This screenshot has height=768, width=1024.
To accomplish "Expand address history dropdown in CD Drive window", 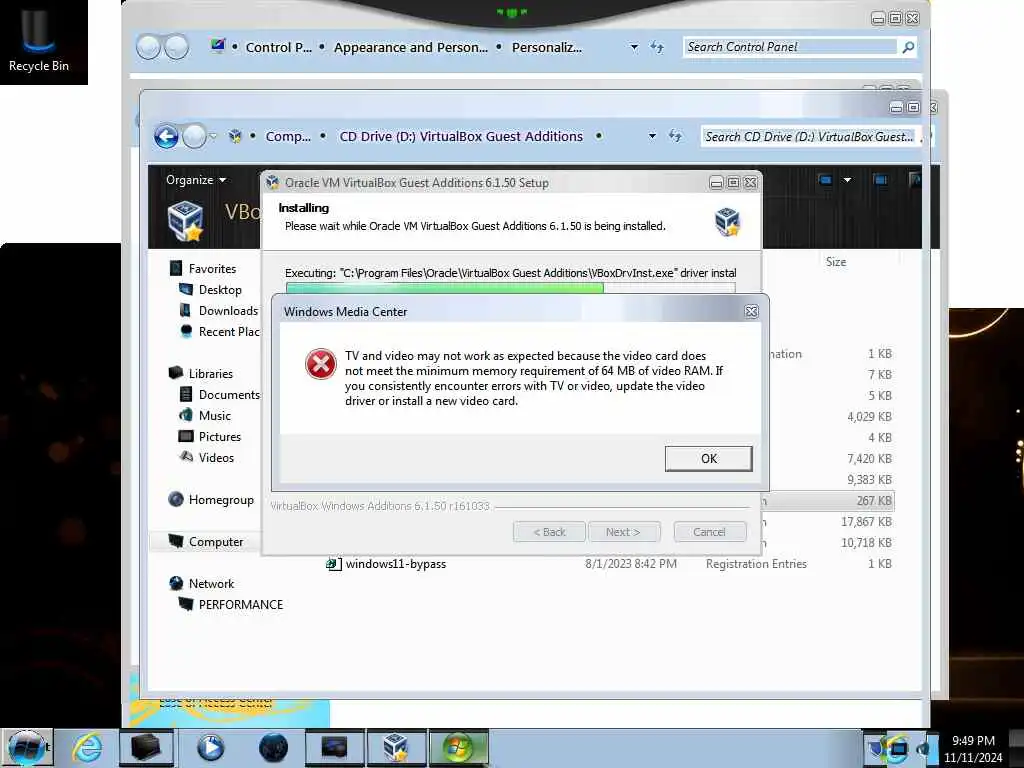I will (652, 136).
